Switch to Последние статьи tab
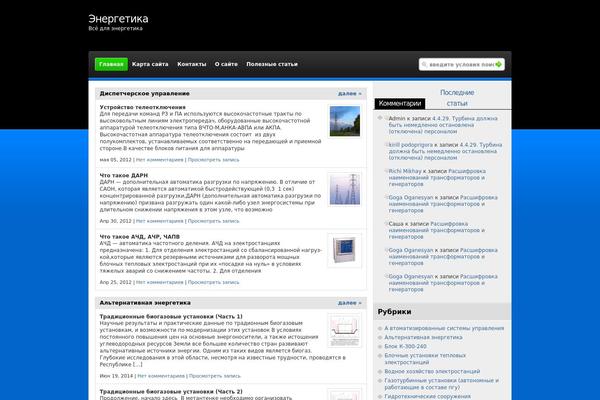The height and width of the screenshot is (400, 600). [x=457, y=98]
